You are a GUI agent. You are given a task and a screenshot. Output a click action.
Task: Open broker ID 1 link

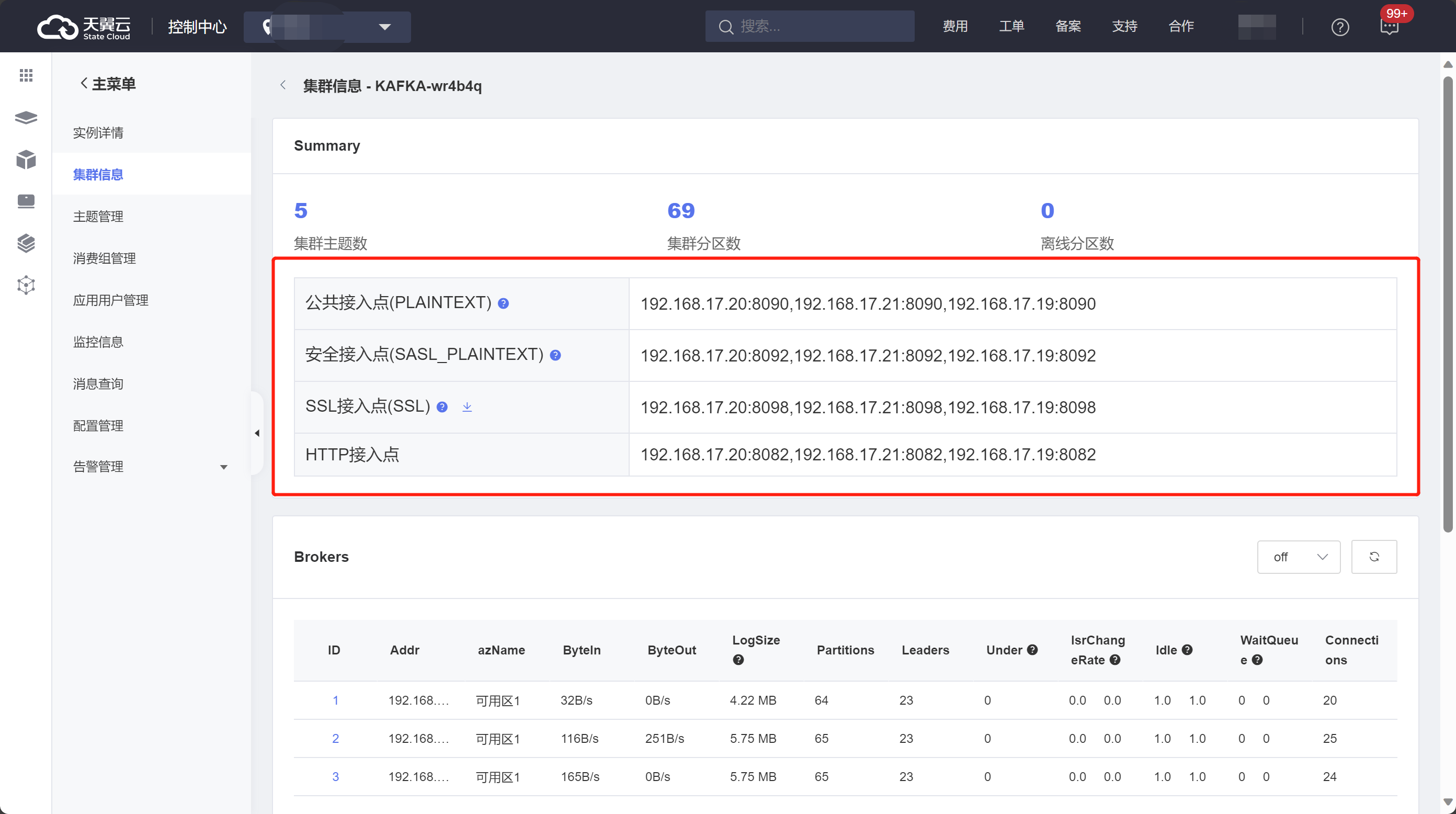pyautogui.click(x=335, y=700)
